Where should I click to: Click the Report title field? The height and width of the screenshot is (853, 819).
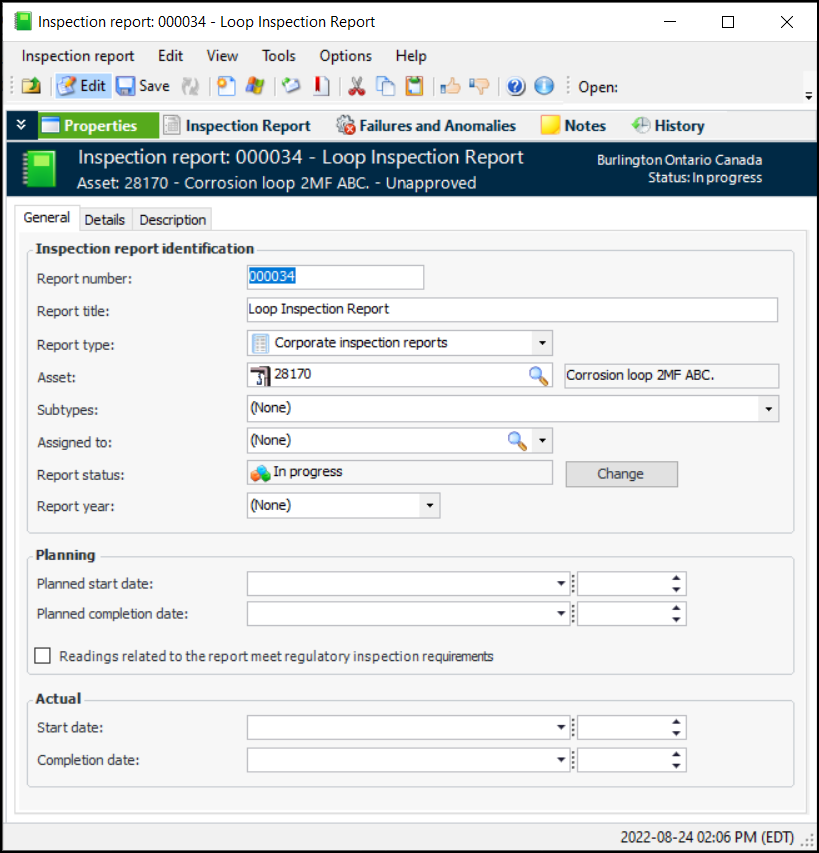pos(511,310)
